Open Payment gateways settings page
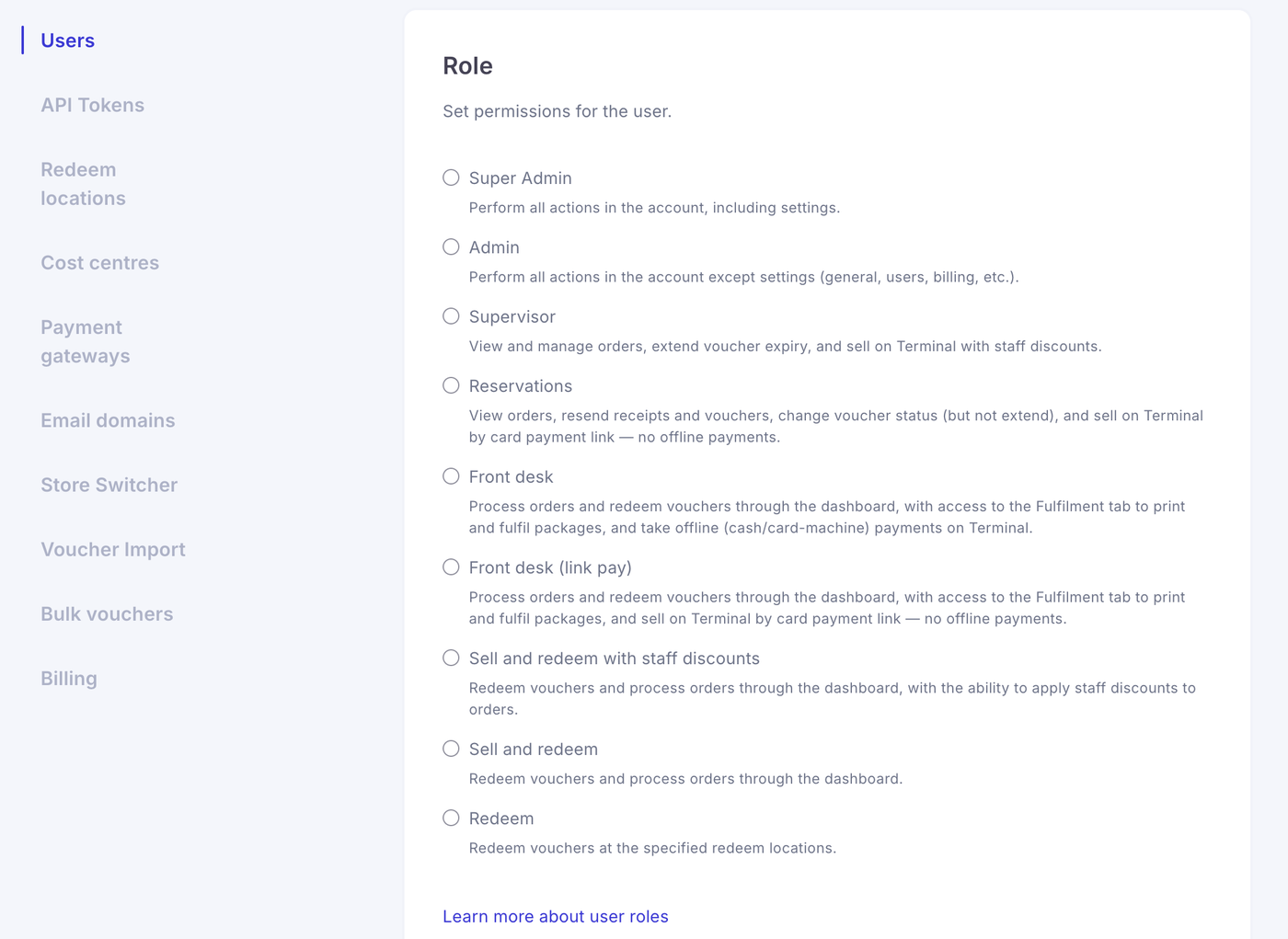Screen dimensions: 1288x939 point(85,341)
